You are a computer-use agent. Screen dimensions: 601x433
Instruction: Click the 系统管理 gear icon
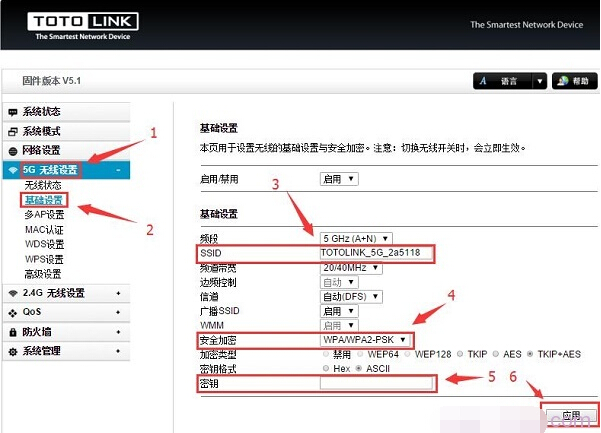point(13,351)
